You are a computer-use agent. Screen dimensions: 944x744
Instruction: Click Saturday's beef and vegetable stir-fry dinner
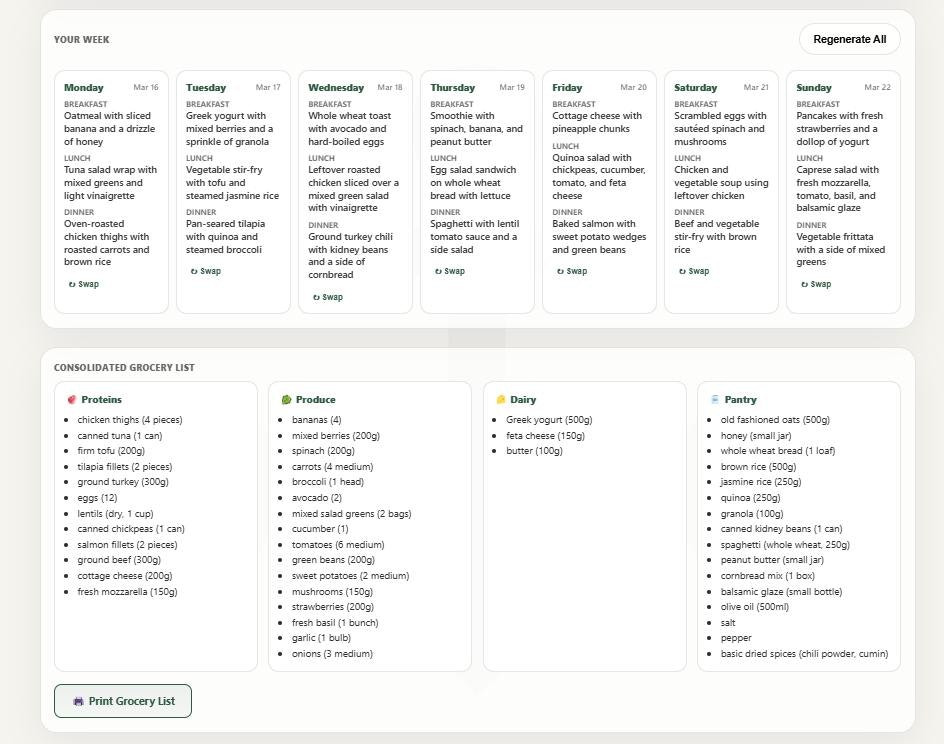(716, 237)
